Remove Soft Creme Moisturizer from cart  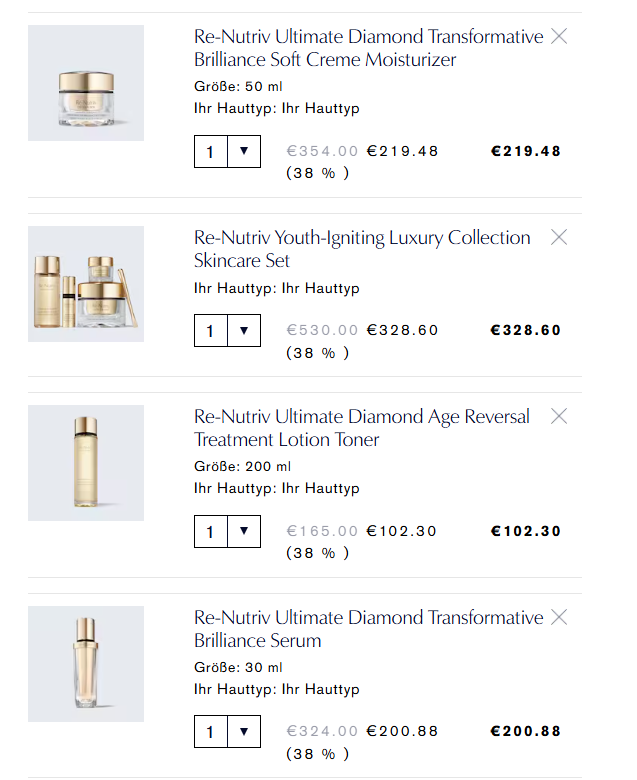(559, 36)
